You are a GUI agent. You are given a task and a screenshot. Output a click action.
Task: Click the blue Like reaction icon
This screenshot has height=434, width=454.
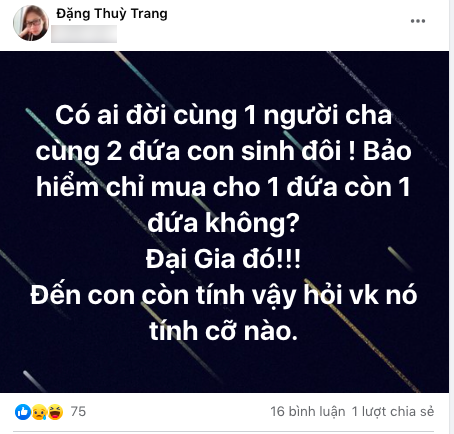click(23, 412)
